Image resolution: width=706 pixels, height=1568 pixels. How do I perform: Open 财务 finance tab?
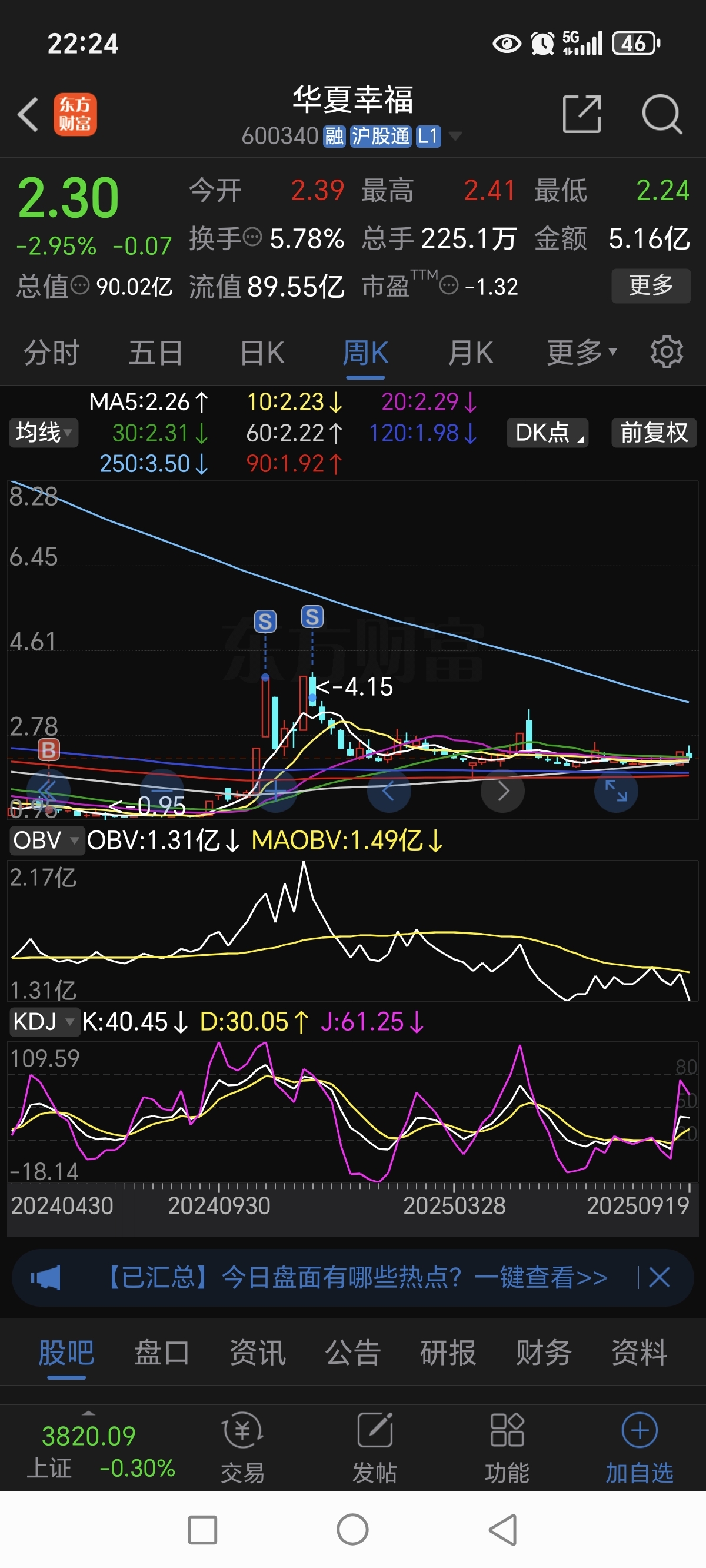544,1353
